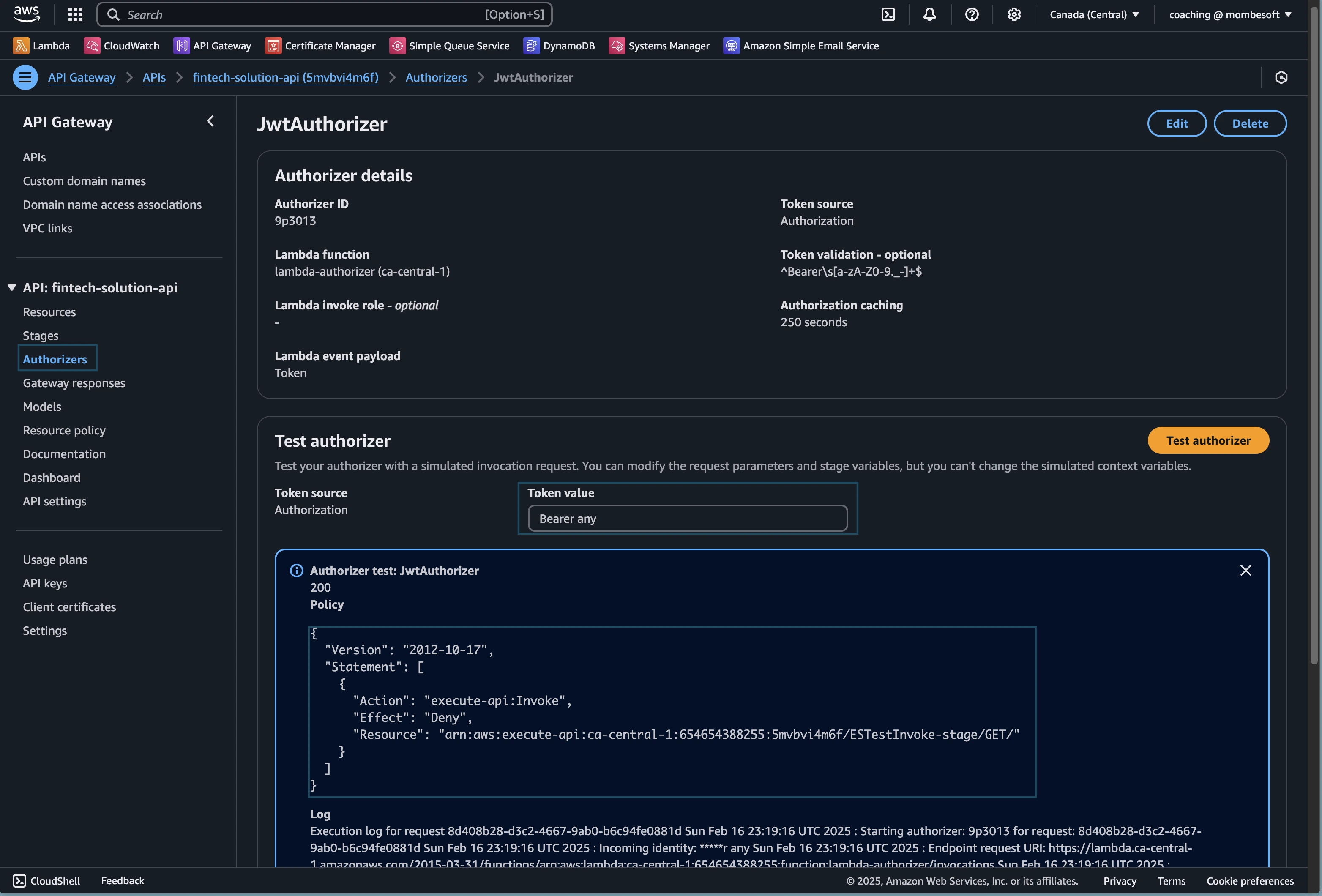Viewport: 1322px width, 896px height.
Task: Go to Authorizers breadcrumb link
Action: (436, 77)
